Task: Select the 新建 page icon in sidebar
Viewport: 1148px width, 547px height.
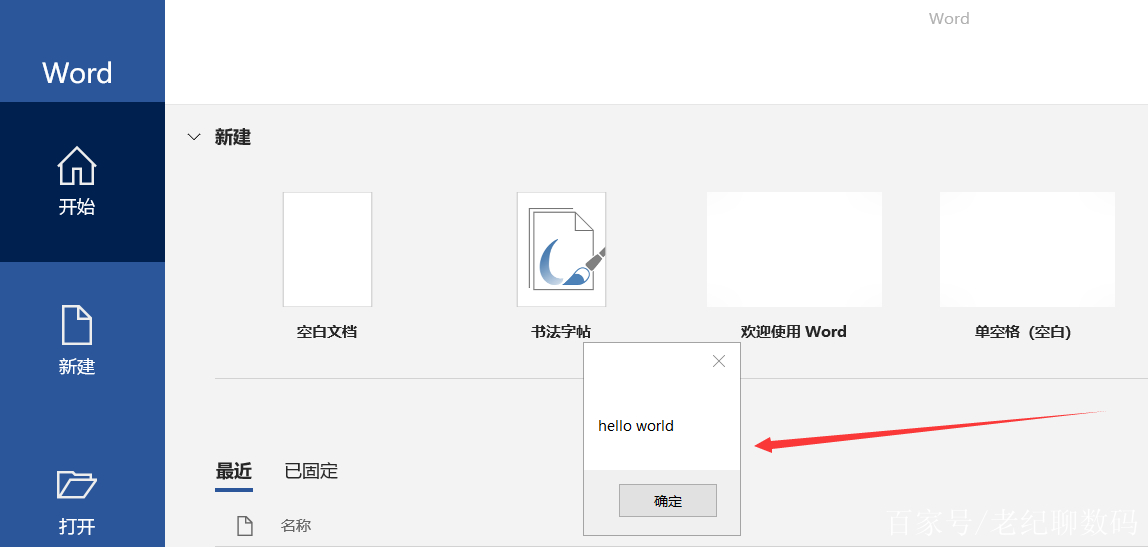Action: click(x=77, y=326)
